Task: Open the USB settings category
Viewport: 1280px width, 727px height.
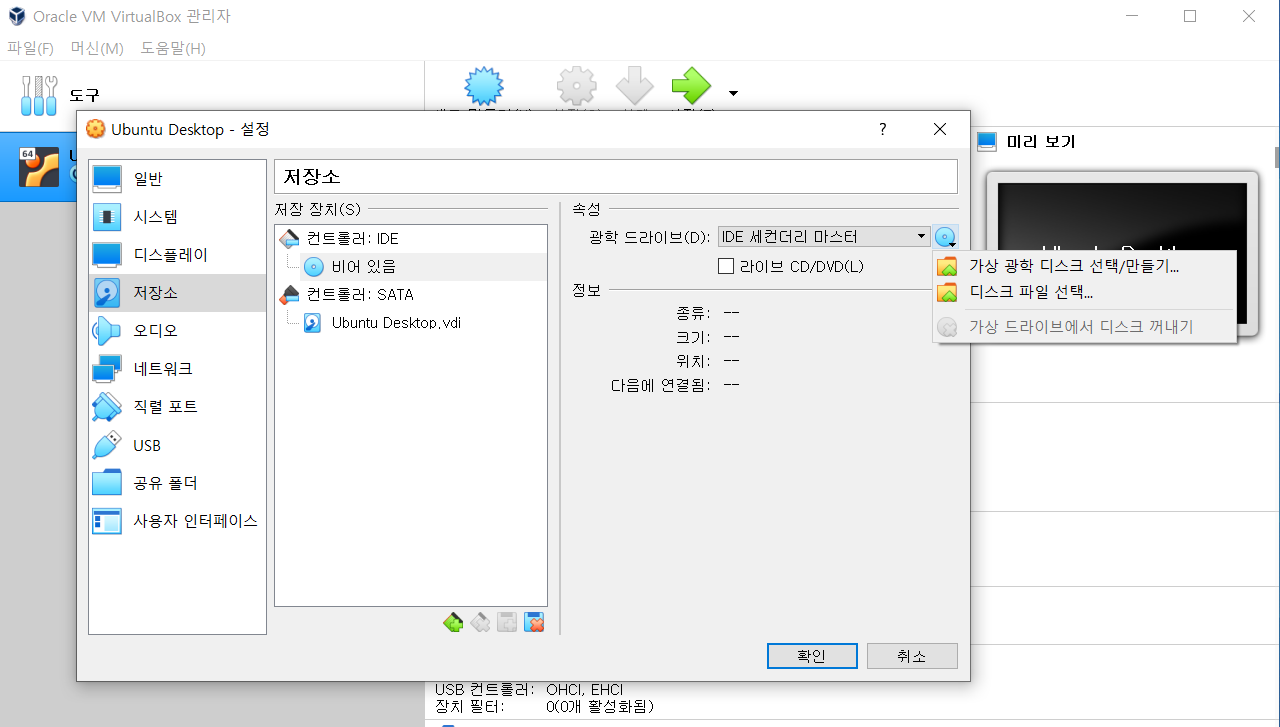Action: point(177,445)
